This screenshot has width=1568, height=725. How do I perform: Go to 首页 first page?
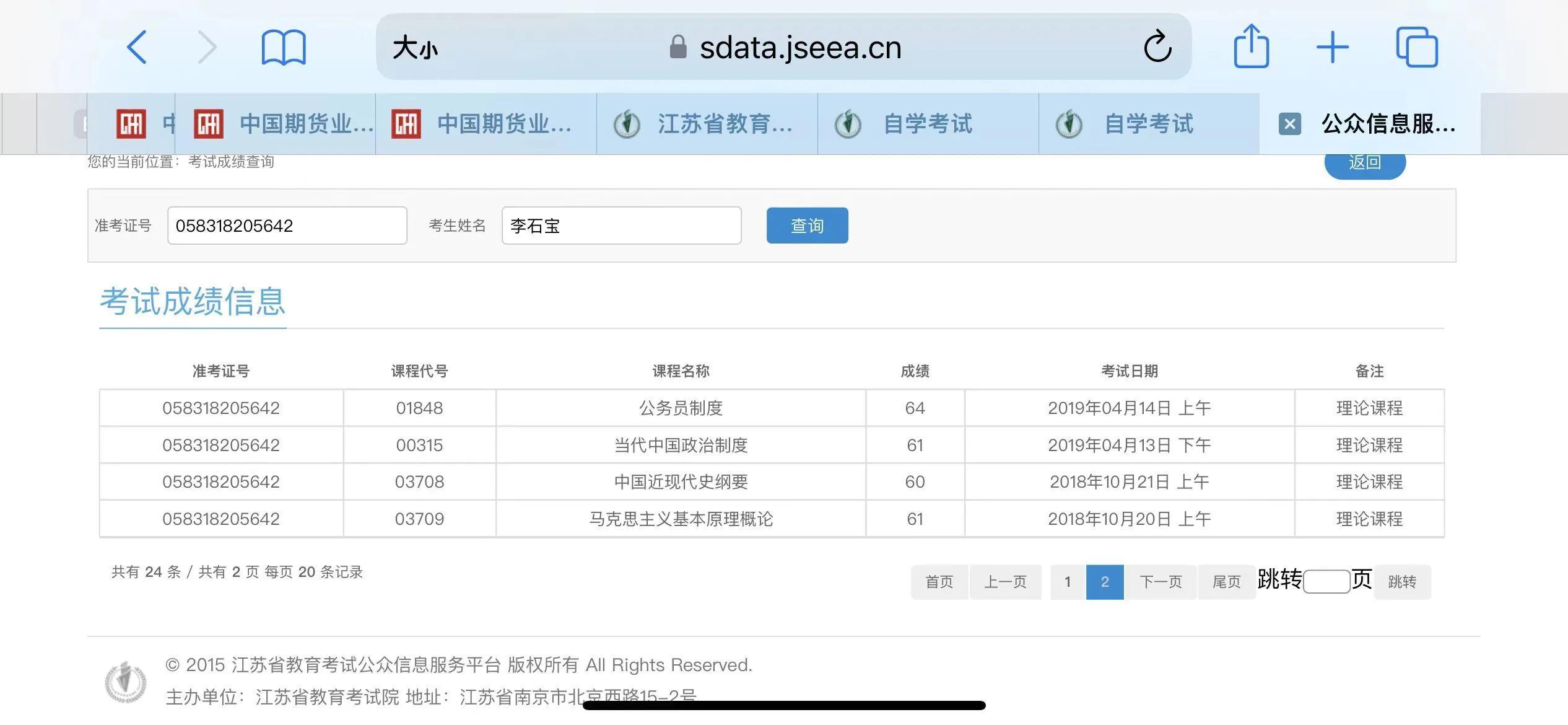(939, 582)
